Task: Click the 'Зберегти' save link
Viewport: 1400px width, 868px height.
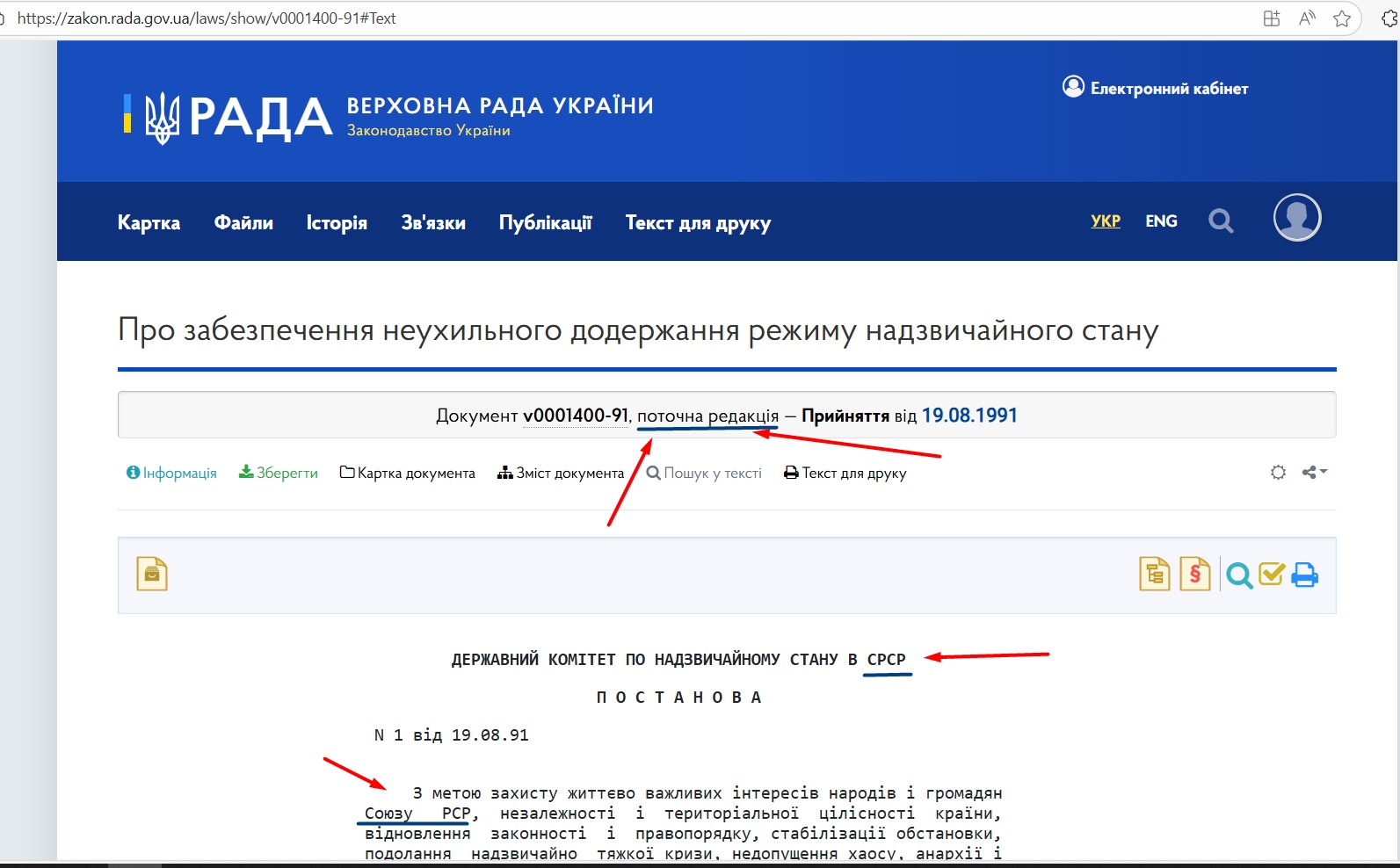Action: 279,474
